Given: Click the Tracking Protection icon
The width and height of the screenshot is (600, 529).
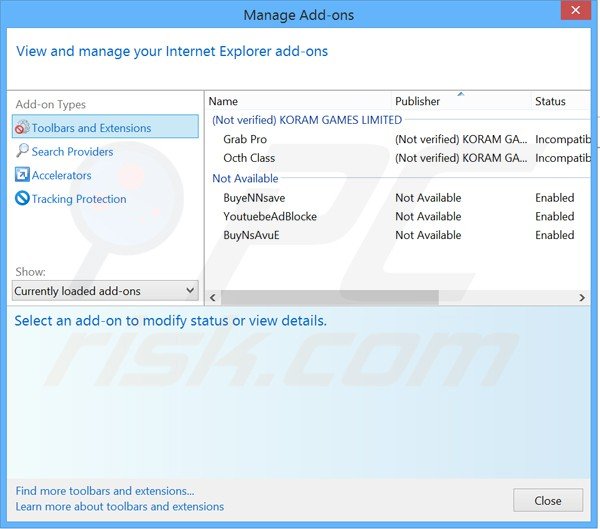Looking at the screenshot, I should tap(22, 199).
